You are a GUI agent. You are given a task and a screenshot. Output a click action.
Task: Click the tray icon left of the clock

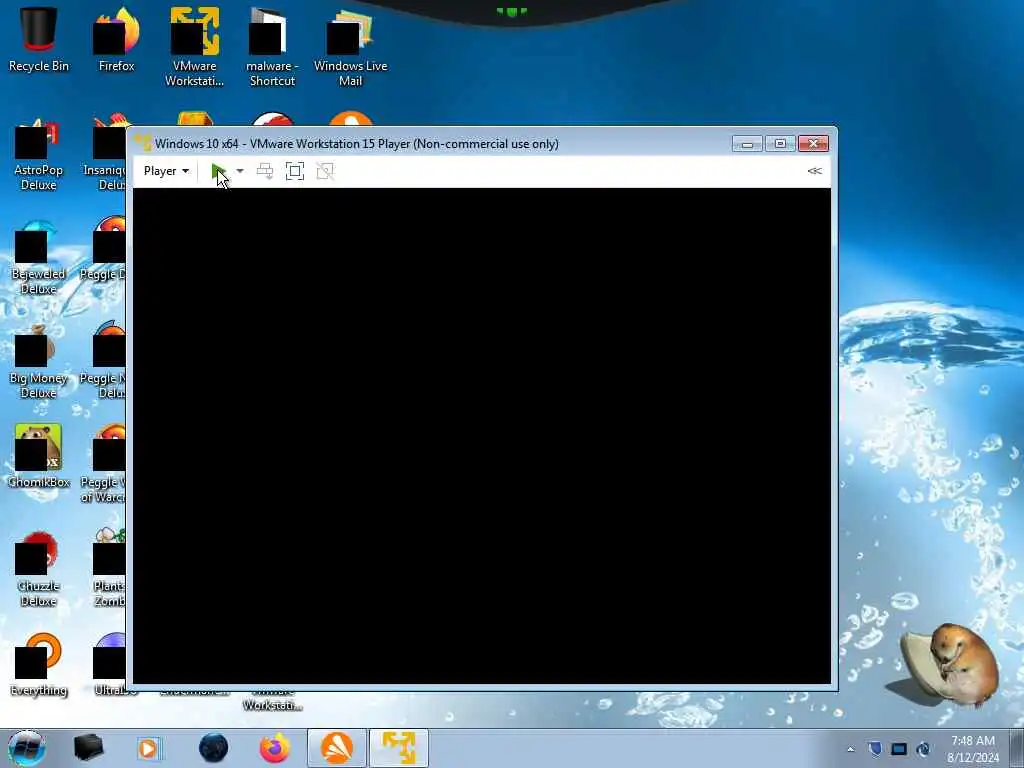[923, 749]
